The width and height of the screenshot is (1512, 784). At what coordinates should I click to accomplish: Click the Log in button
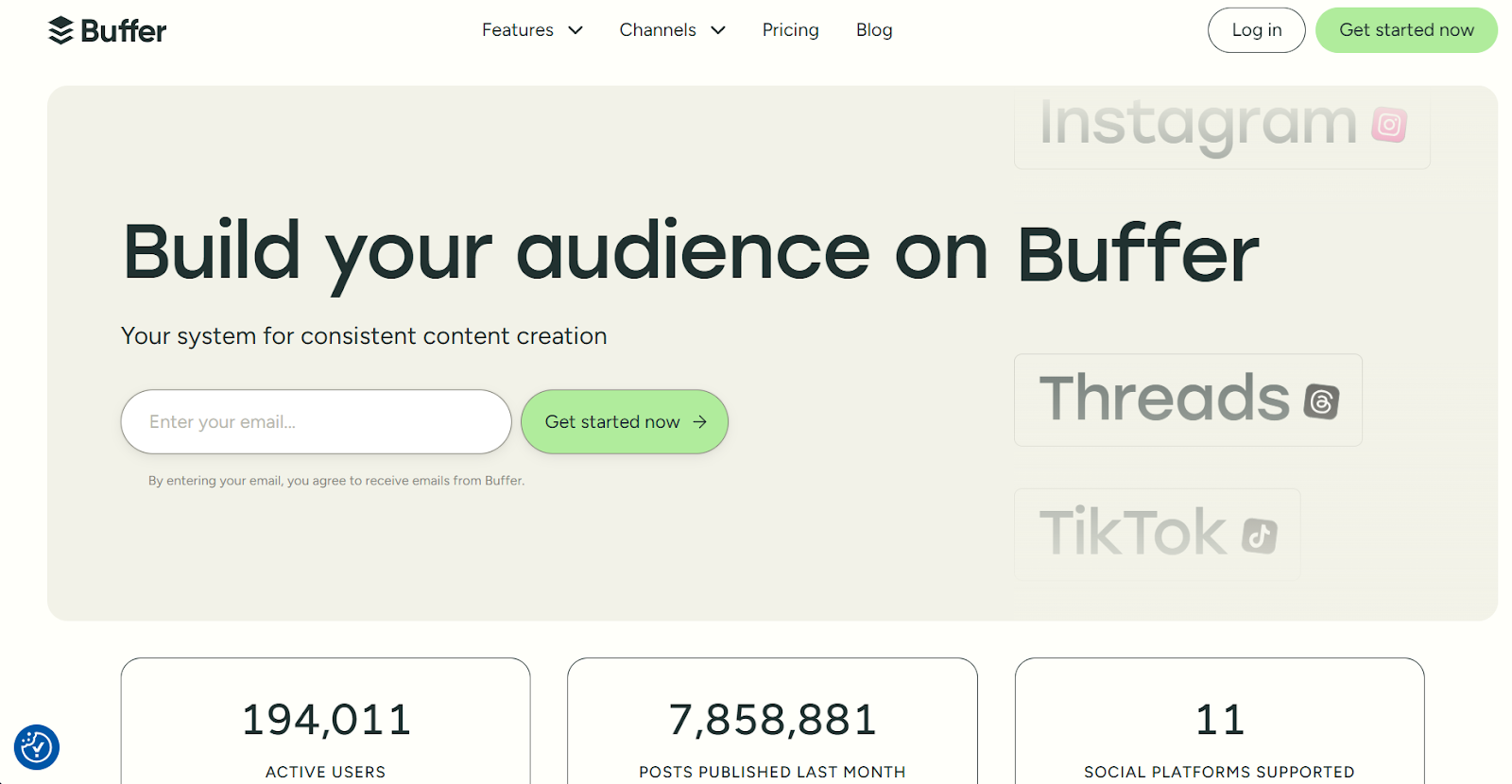click(x=1257, y=30)
